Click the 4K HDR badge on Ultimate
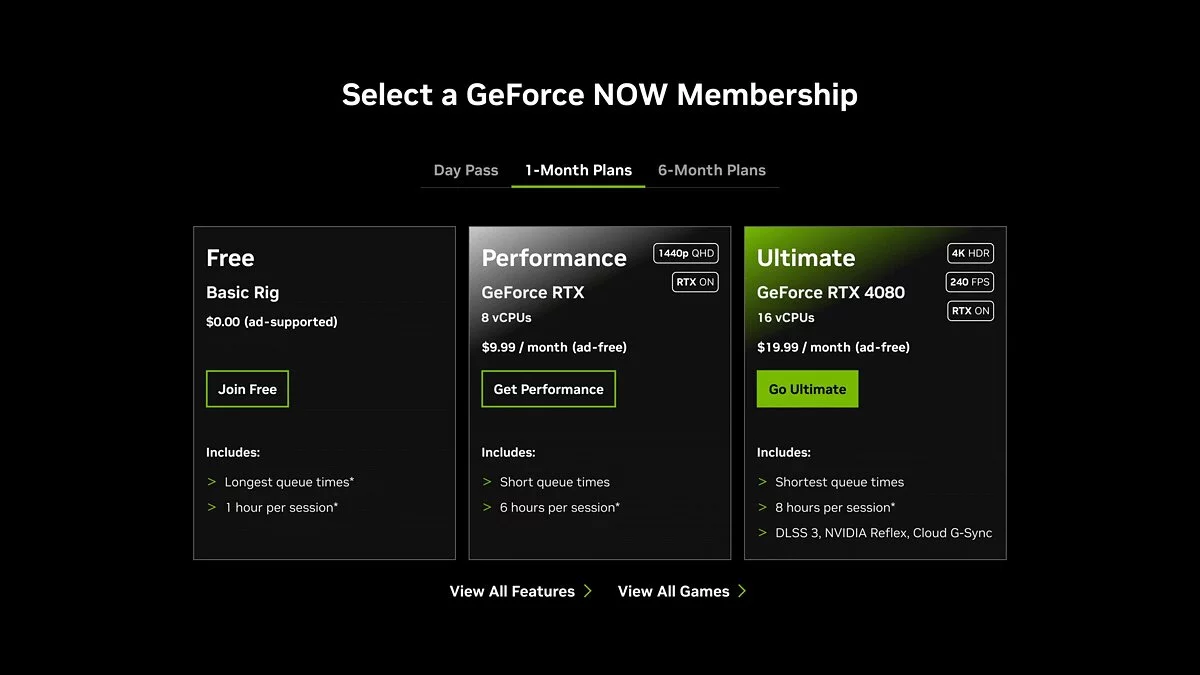Image resolution: width=1200 pixels, height=675 pixels. 970,253
